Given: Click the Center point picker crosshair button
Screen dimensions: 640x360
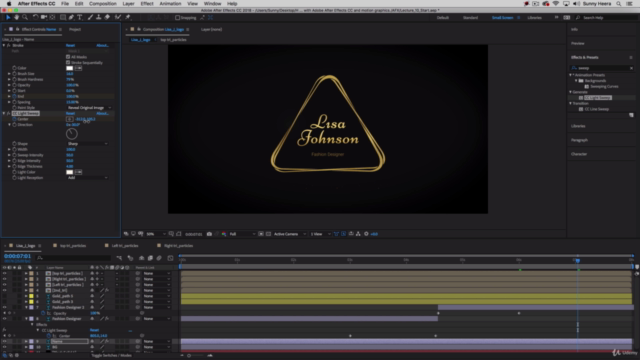Looking at the screenshot, I should coord(69,119).
